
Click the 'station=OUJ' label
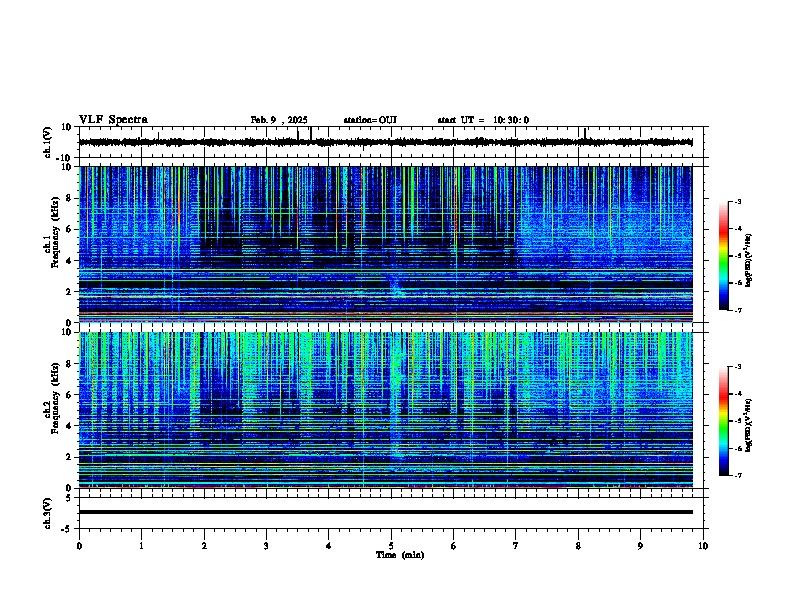370,120
